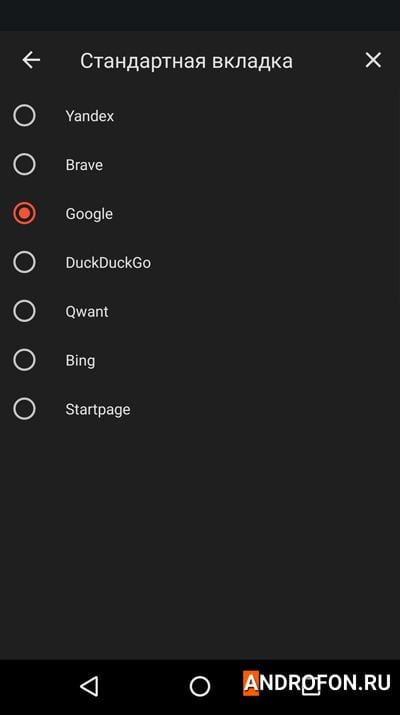Enable the DuckDuckGo radio button
The width and height of the screenshot is (400, 715).
point(24,262)
